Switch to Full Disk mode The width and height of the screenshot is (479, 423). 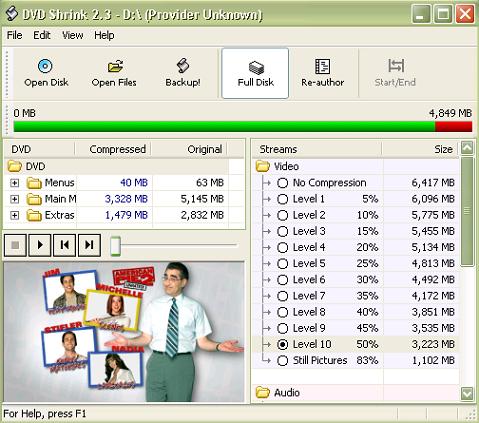[255, 73]
